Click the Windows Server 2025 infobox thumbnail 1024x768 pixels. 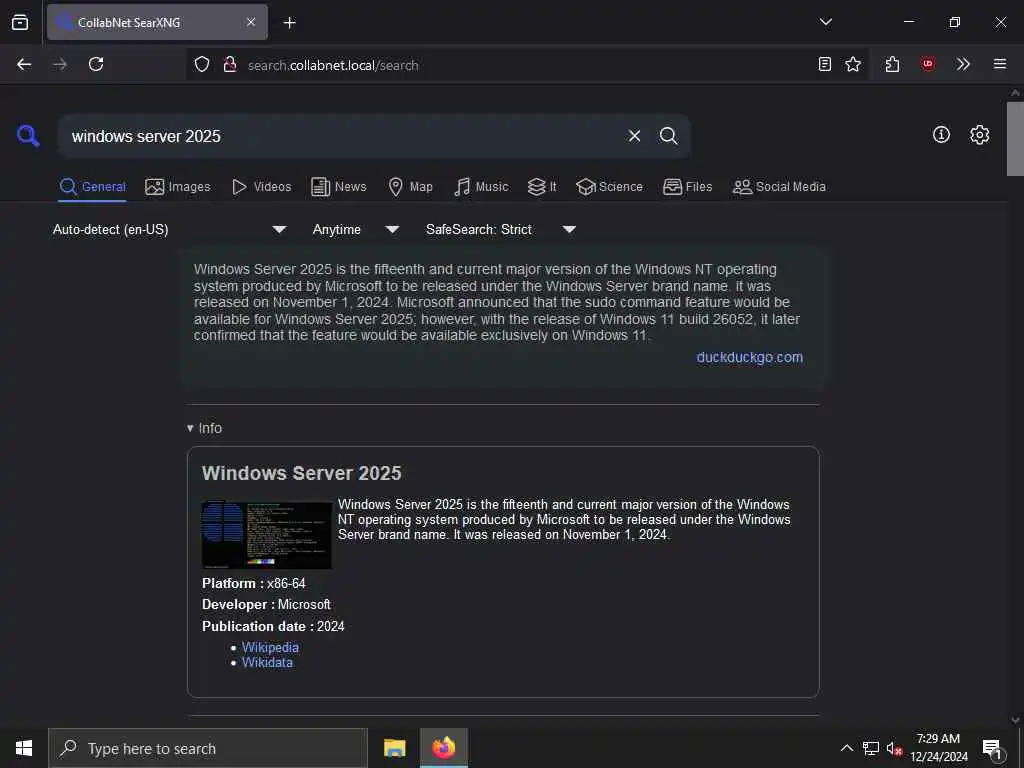point(266,535)
